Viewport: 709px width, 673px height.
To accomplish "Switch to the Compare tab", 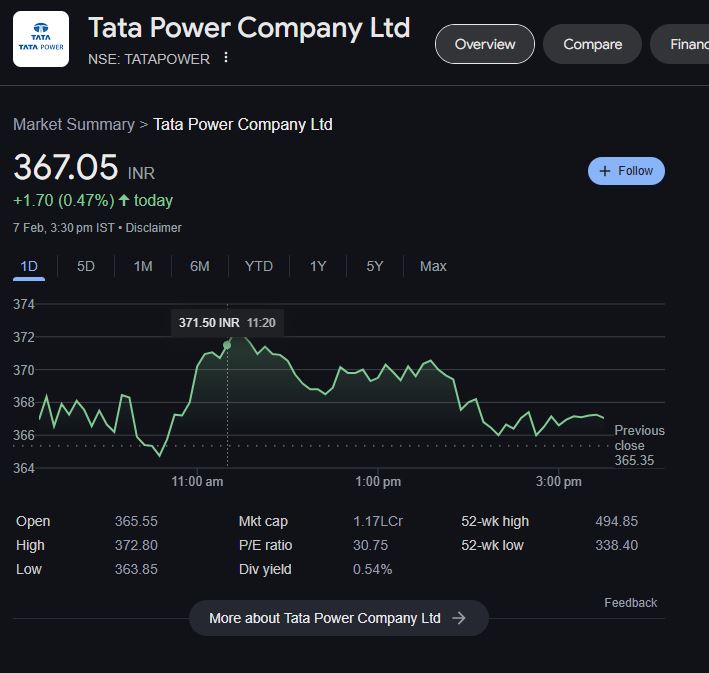I will pyautogui.click(x=592, y=44).
